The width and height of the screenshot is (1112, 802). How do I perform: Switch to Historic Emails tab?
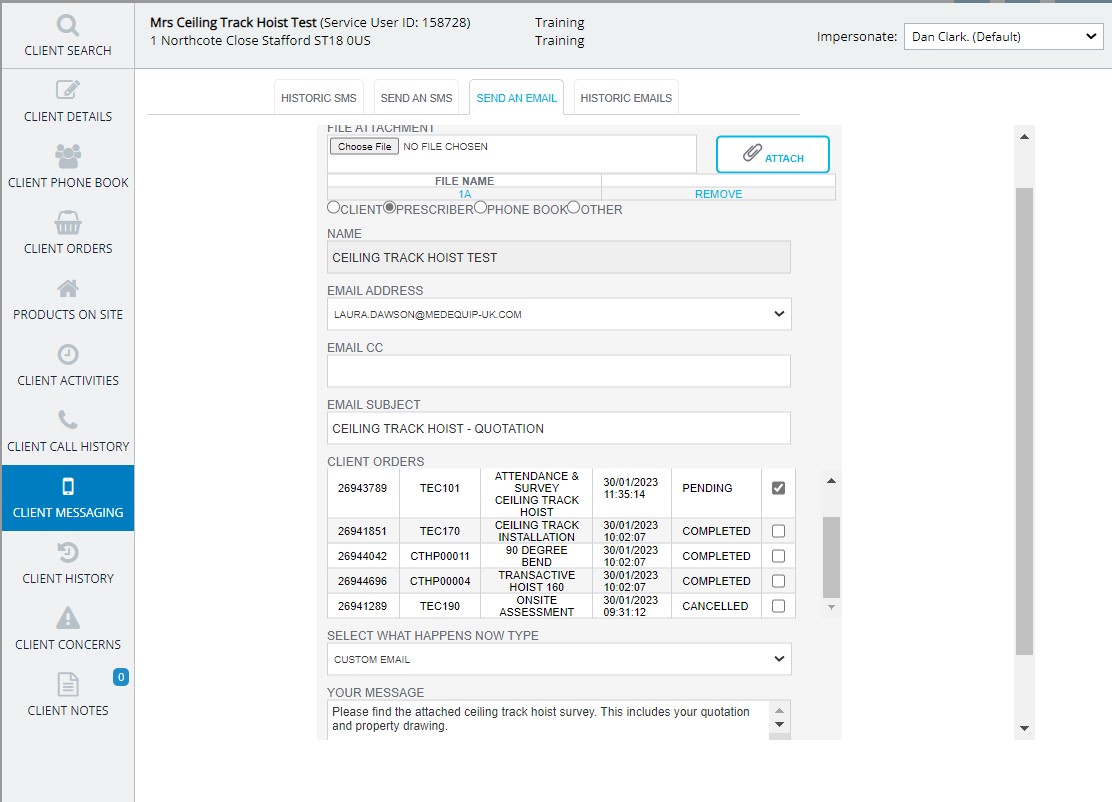click(x=626, y=98)
